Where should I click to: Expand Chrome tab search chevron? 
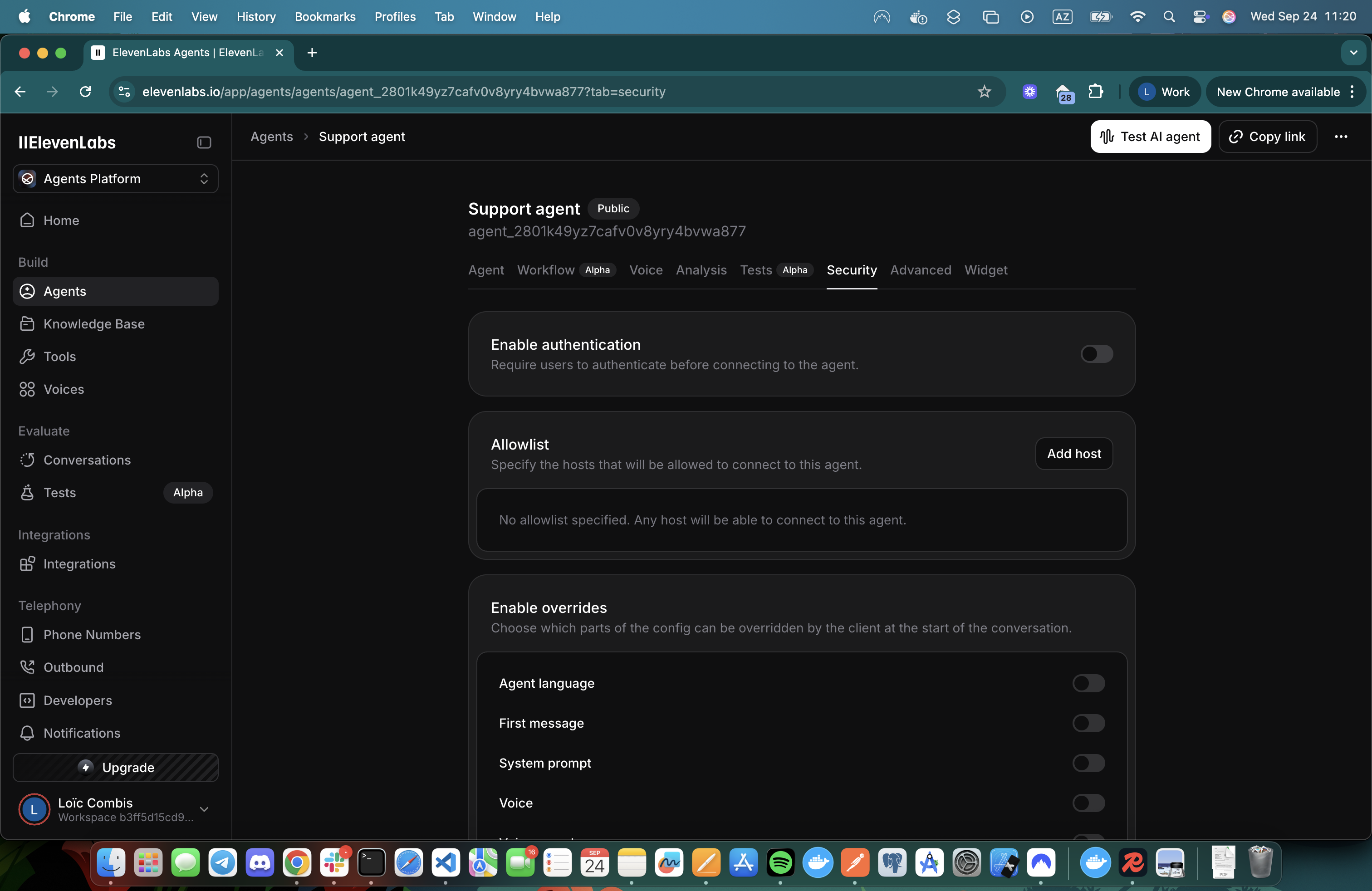coord(1353,53)
